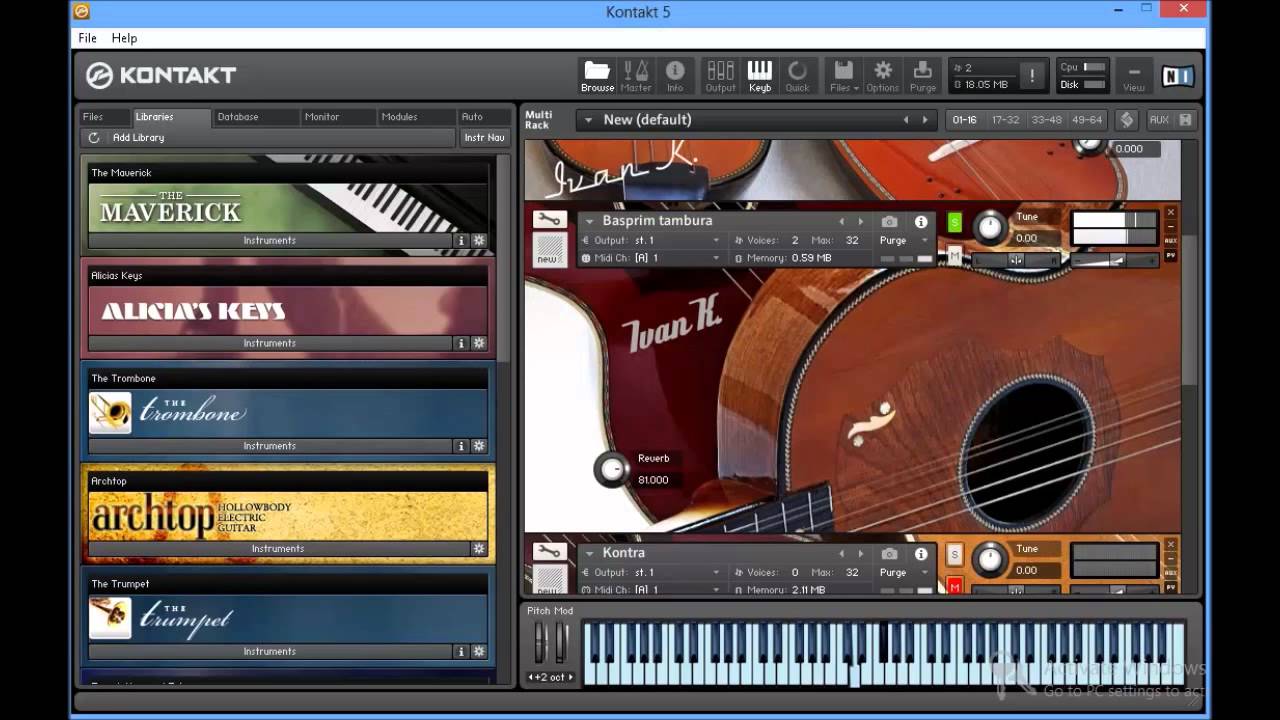Click the Instr Nav button
The image size is (1280, 720).
tap(484, 138)
